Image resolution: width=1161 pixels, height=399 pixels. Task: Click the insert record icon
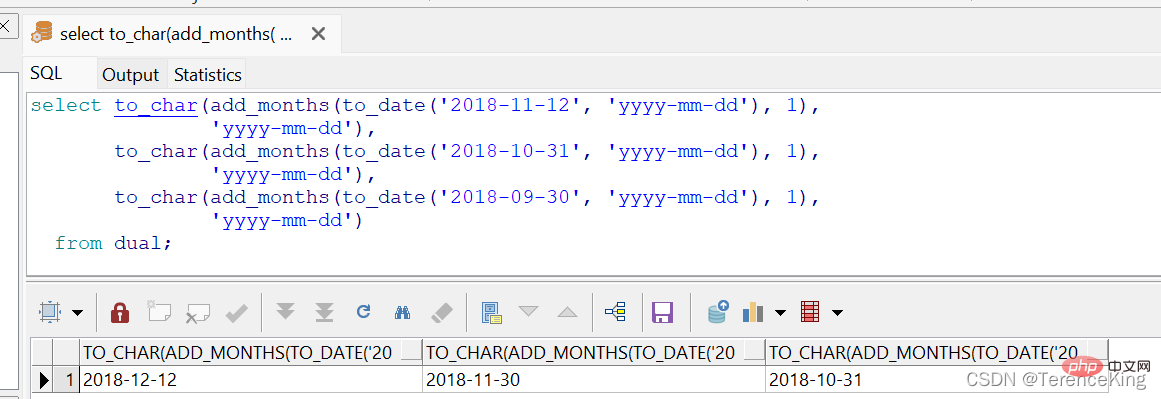[159, 312]
